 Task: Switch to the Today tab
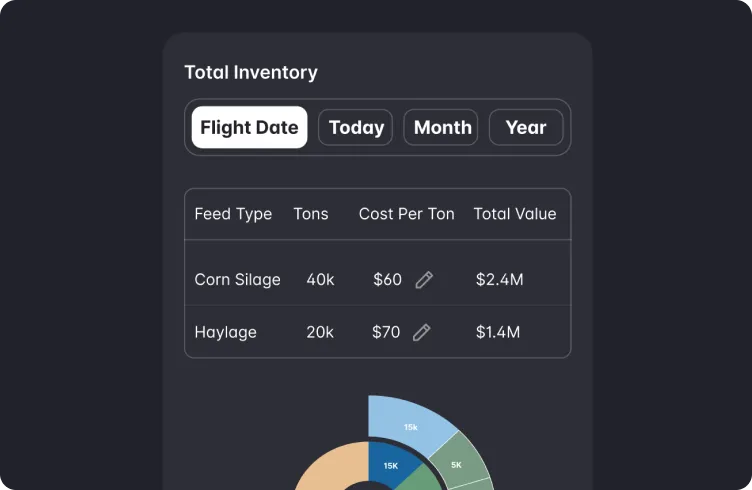(x=356, y=127)
